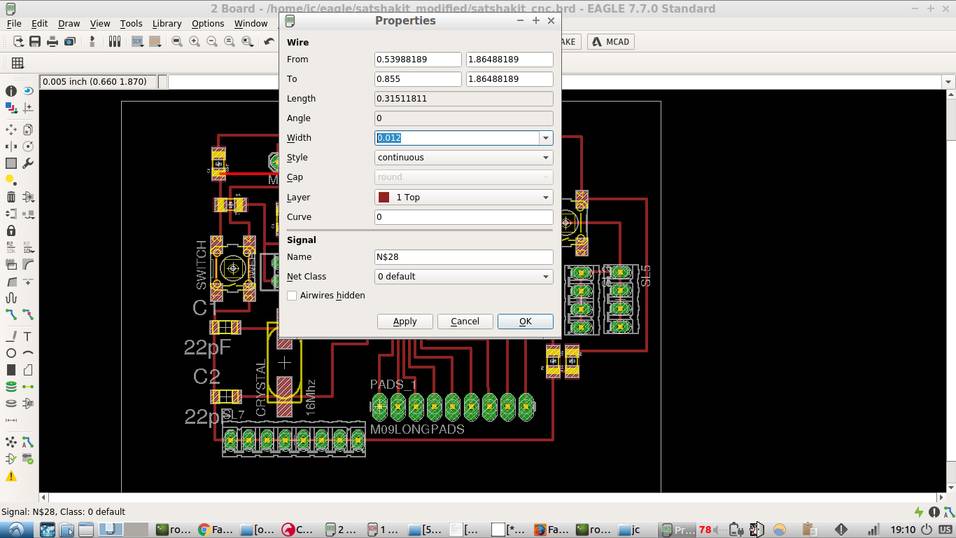Open the Layer dropdown showing 1 Top
Image resolution: width=956 pixels, height=538 pixels.
point(463,197)
